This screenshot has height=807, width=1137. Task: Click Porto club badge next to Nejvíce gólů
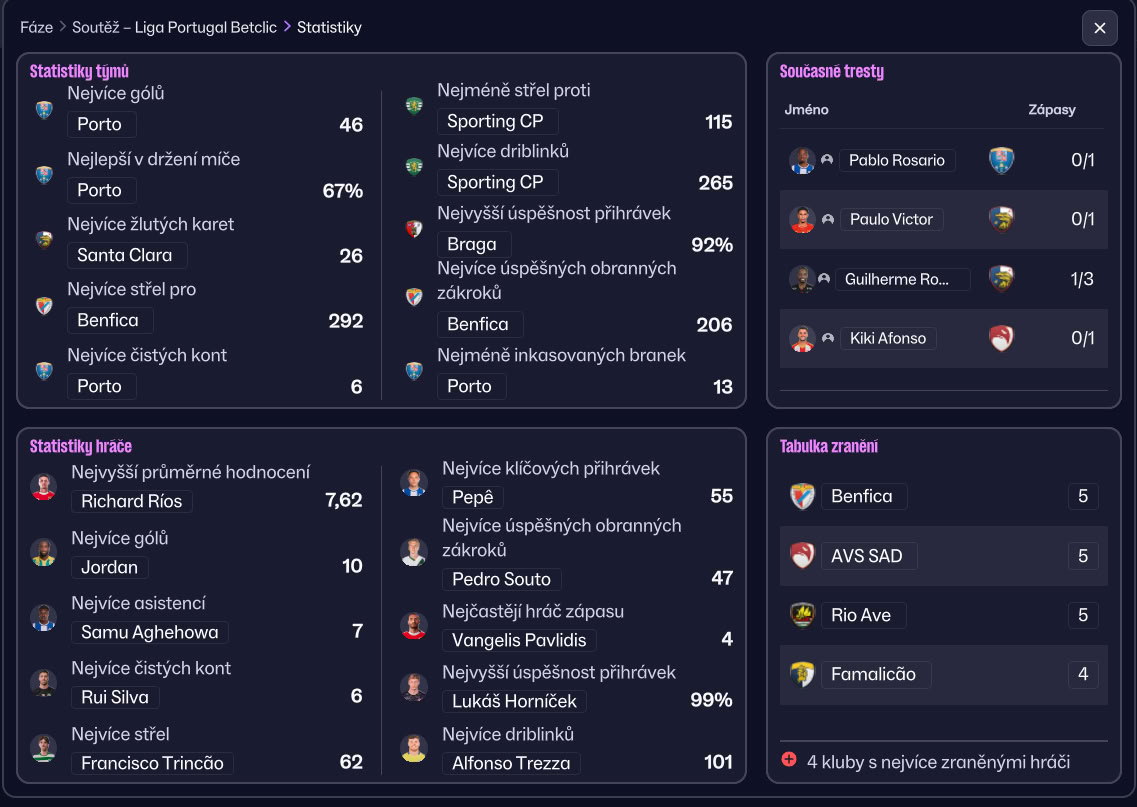coord(44,109)
